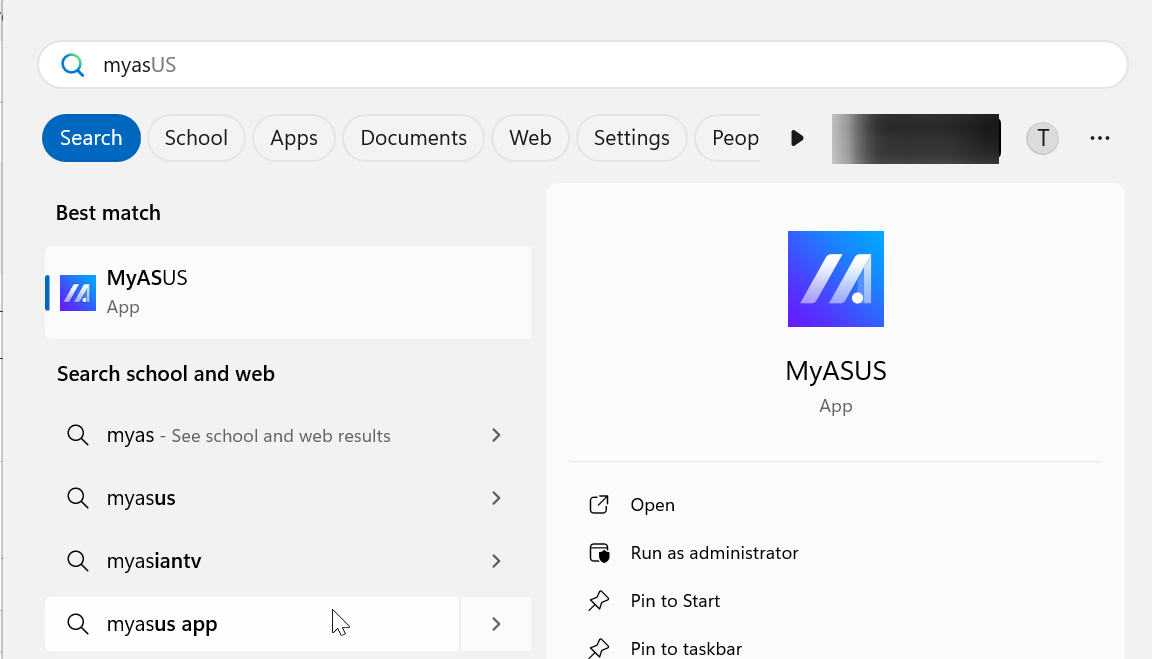
Task: Select the Documents filter tab
Action: click(413, 138)
